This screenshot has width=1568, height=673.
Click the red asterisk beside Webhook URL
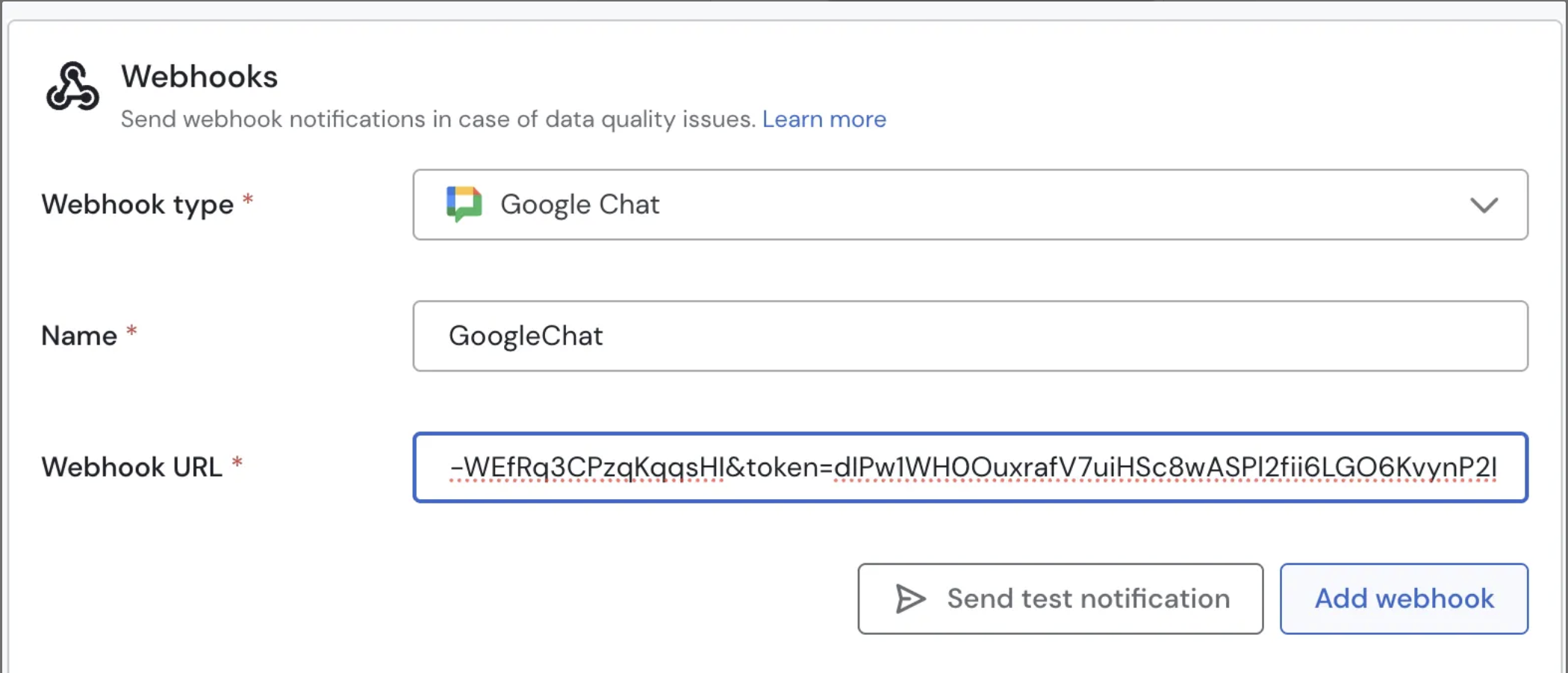point(237,463)
